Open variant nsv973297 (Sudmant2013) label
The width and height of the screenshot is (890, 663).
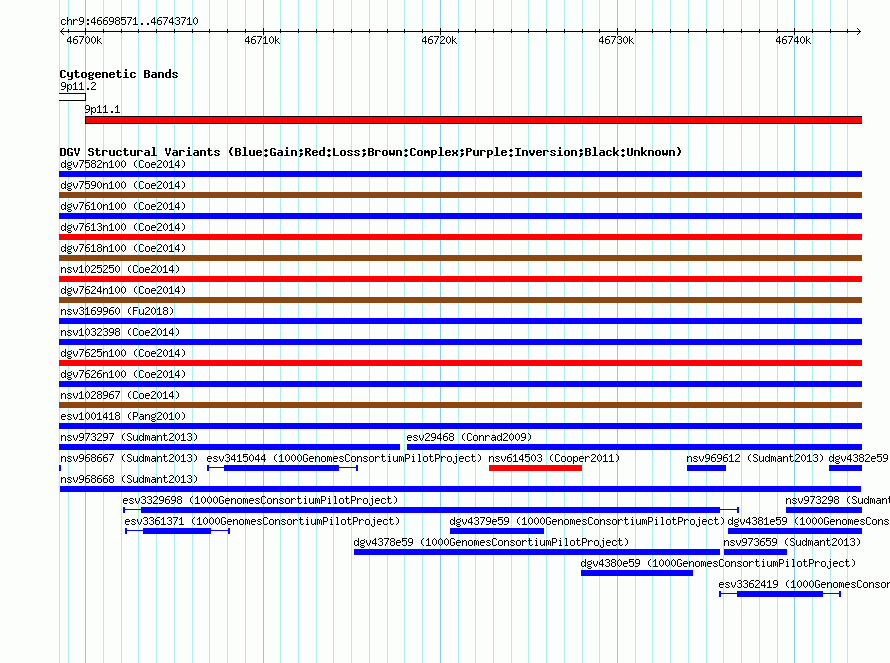pyautogui.click(x=129, y=437)
